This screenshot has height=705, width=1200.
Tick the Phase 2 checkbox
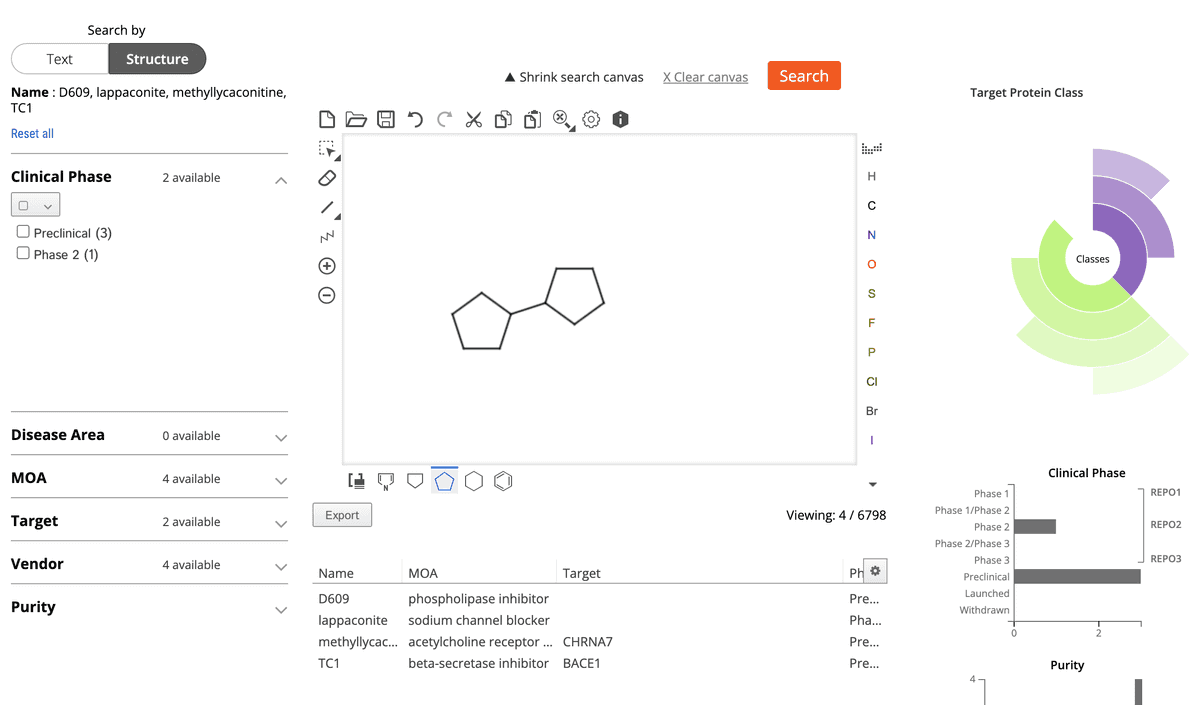[x=23, y=254]
